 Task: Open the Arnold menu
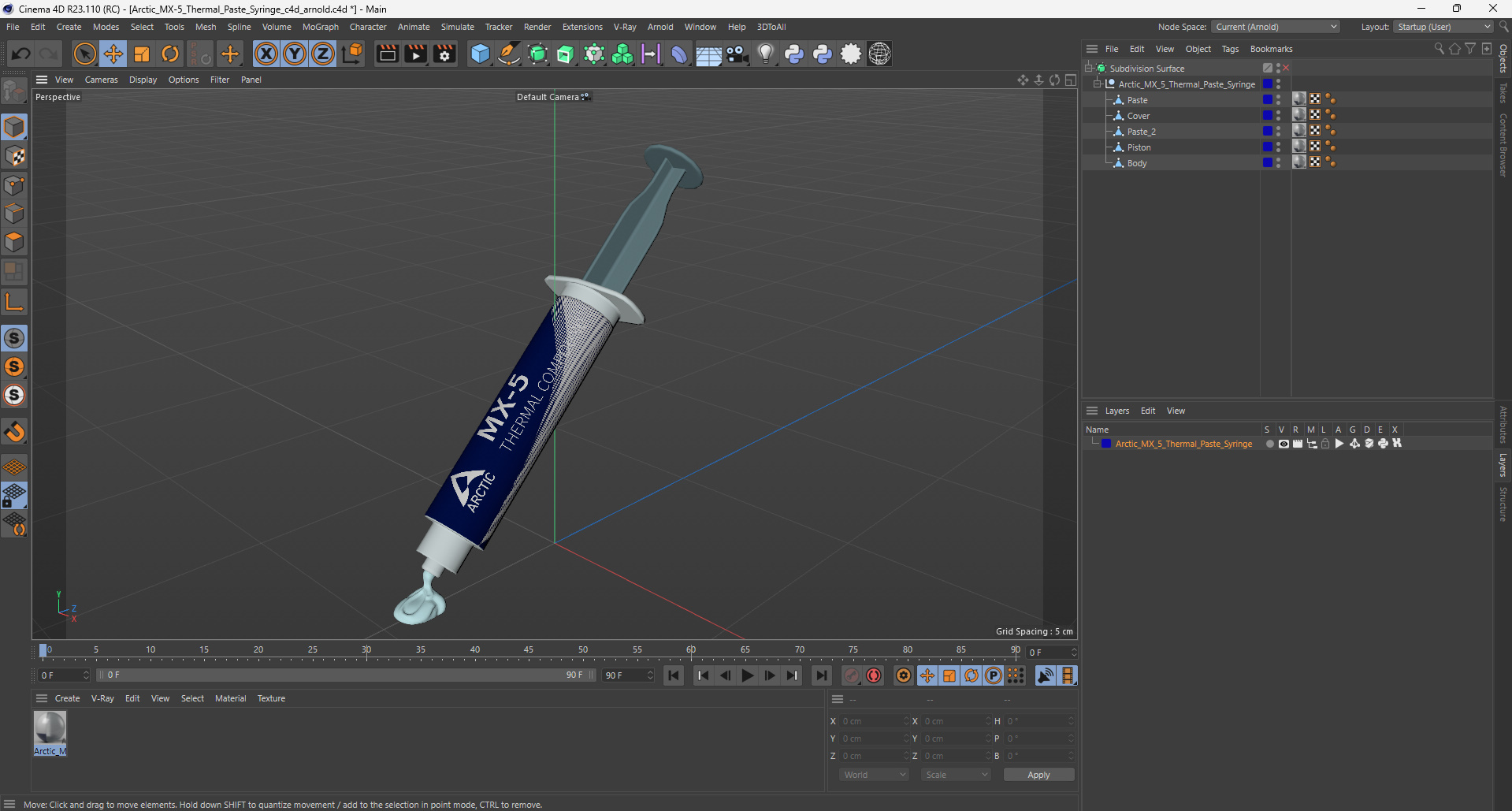click(x=660, y=27)
